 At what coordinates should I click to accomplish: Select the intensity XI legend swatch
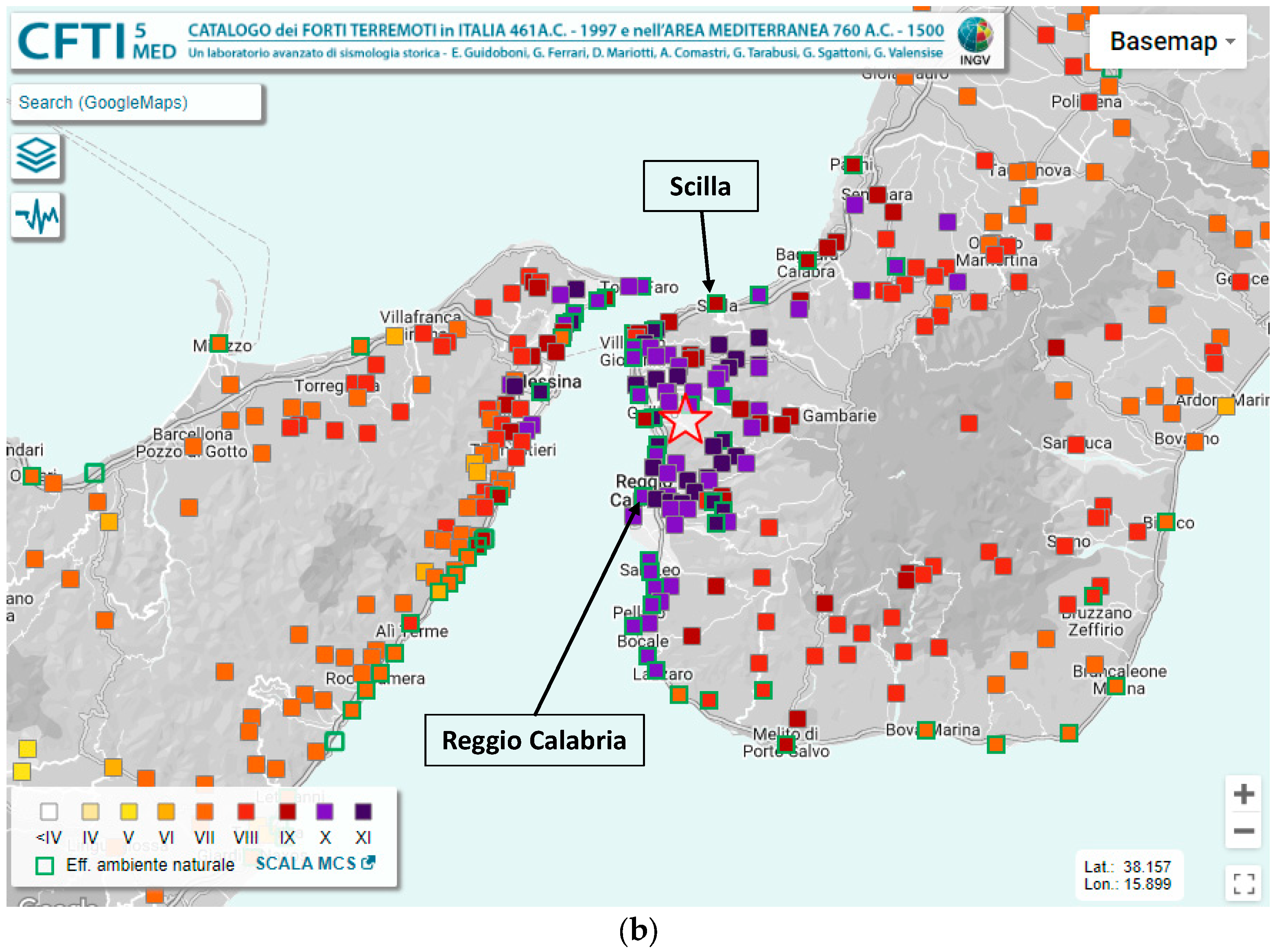[363, 812]
